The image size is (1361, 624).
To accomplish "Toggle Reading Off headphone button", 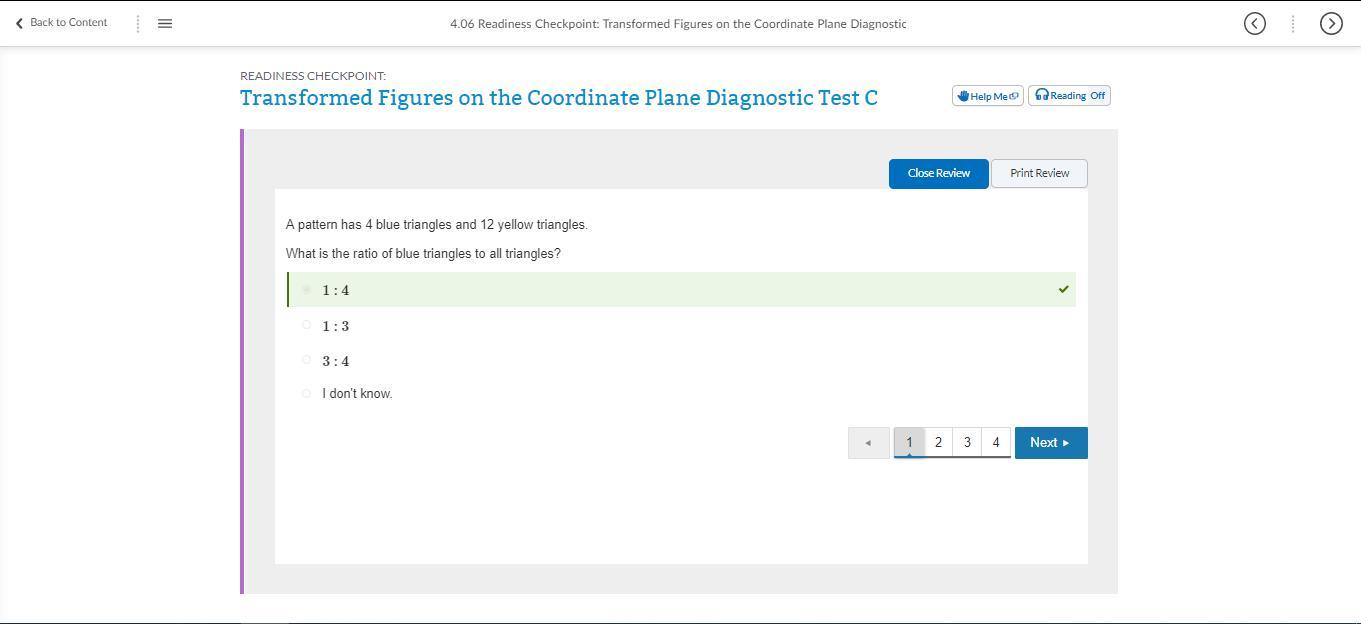I will (x=1069, y=96).
